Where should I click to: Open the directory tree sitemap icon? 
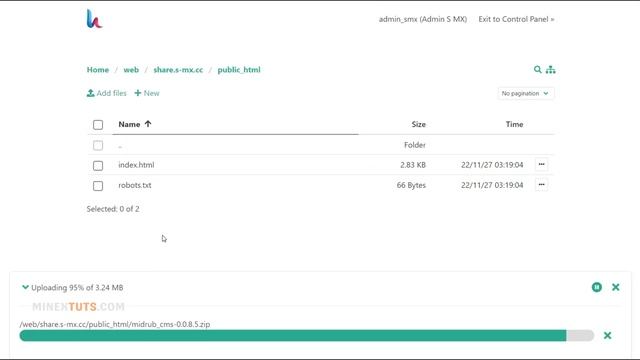(551, 69)
